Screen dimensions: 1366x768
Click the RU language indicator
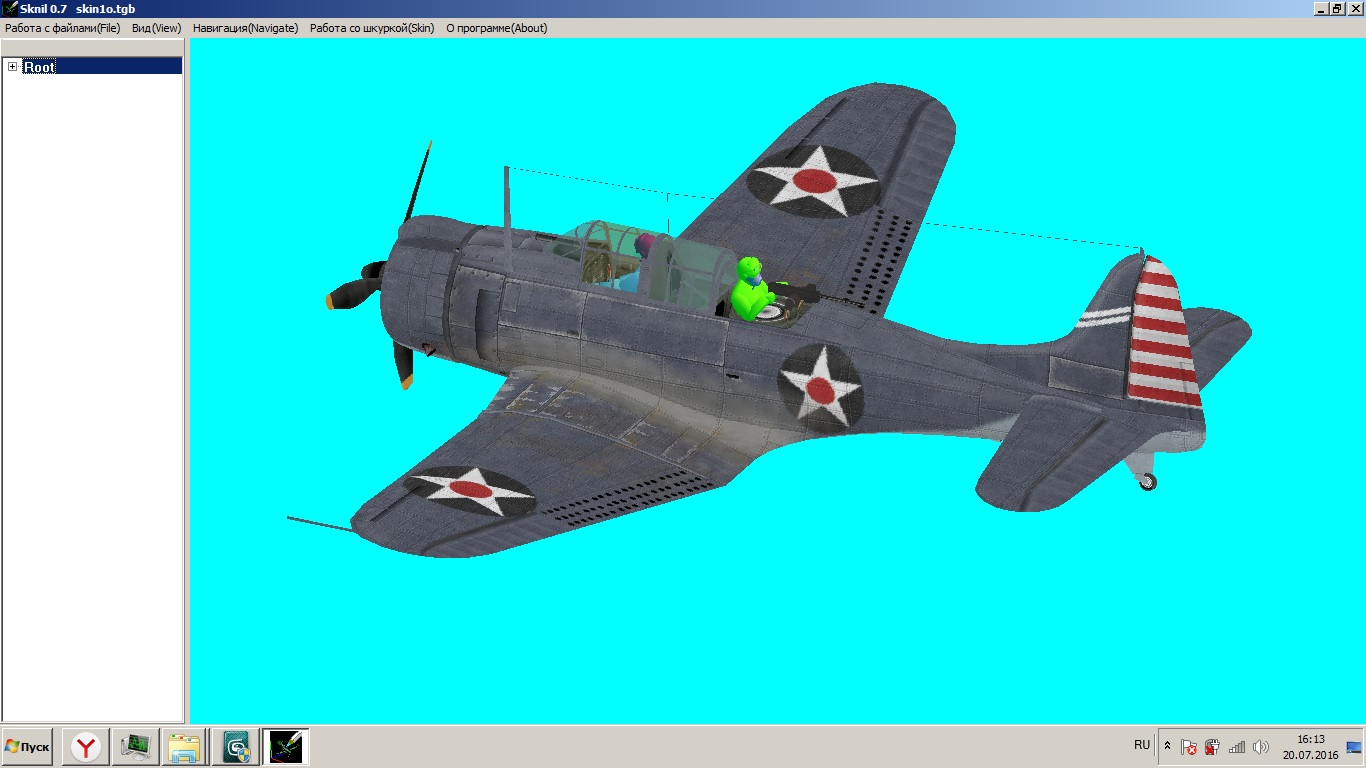click(1142, 745)
